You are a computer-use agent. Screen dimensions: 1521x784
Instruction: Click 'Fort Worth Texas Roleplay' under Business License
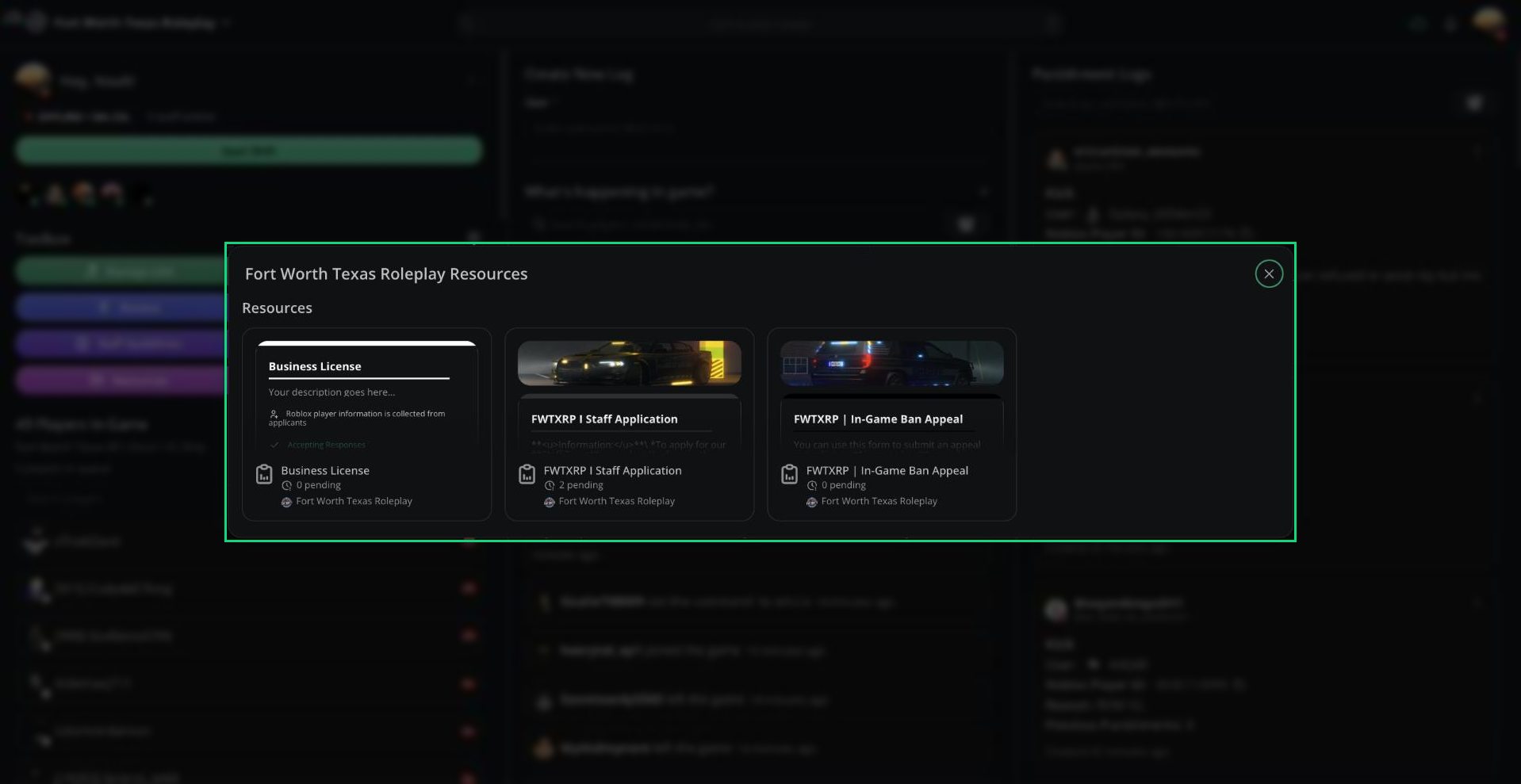coord(354,501)
